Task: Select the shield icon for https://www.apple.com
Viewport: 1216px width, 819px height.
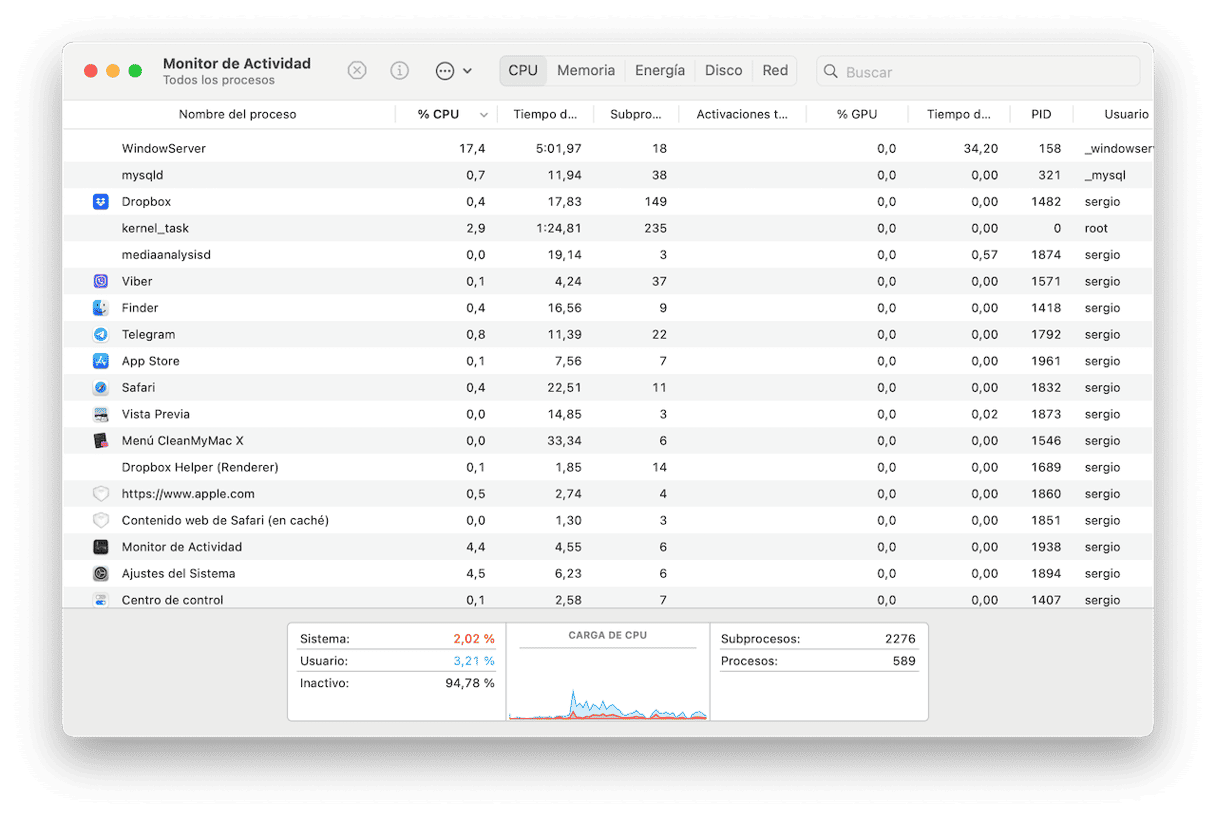Action: (101, 493)
